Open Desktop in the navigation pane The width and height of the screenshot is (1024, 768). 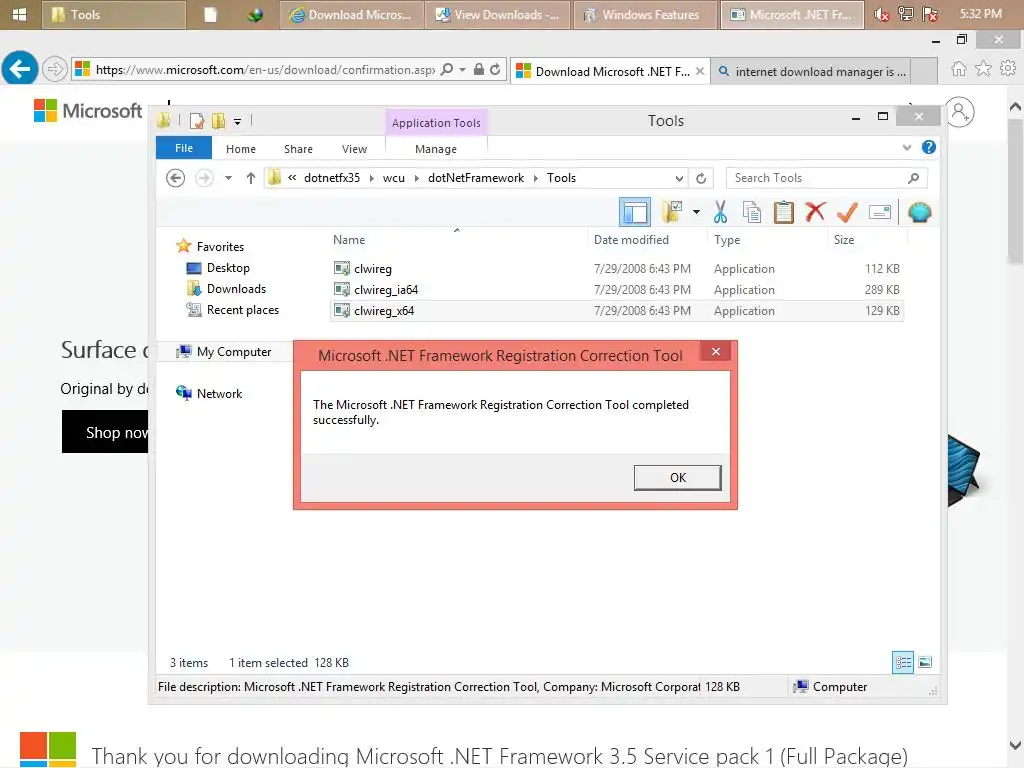coord(228,268)
